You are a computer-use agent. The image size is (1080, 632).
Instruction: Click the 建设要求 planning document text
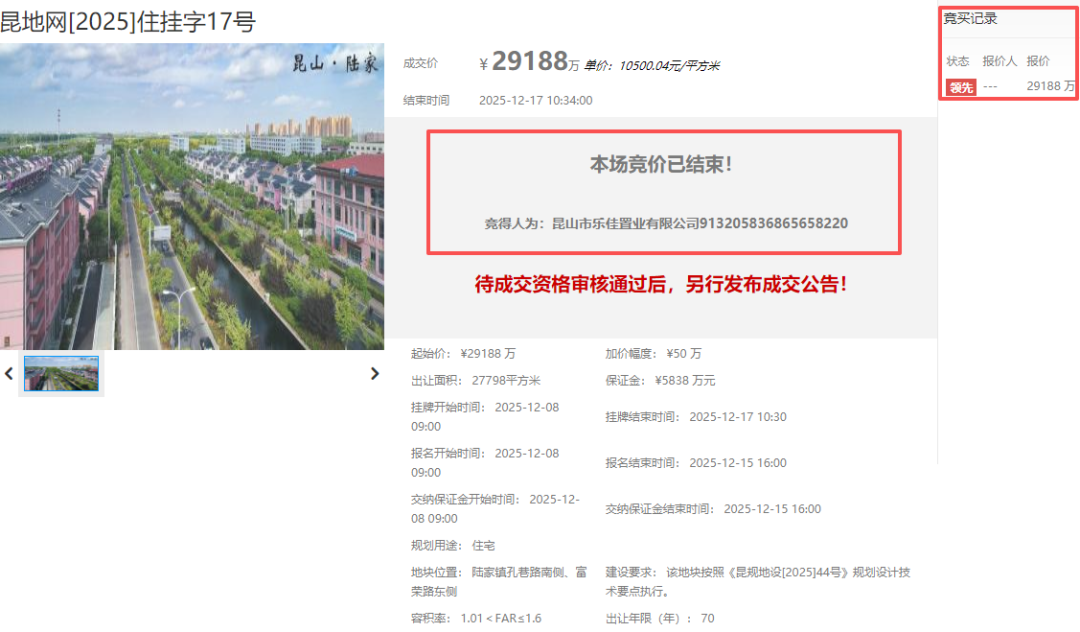point(758,581)
